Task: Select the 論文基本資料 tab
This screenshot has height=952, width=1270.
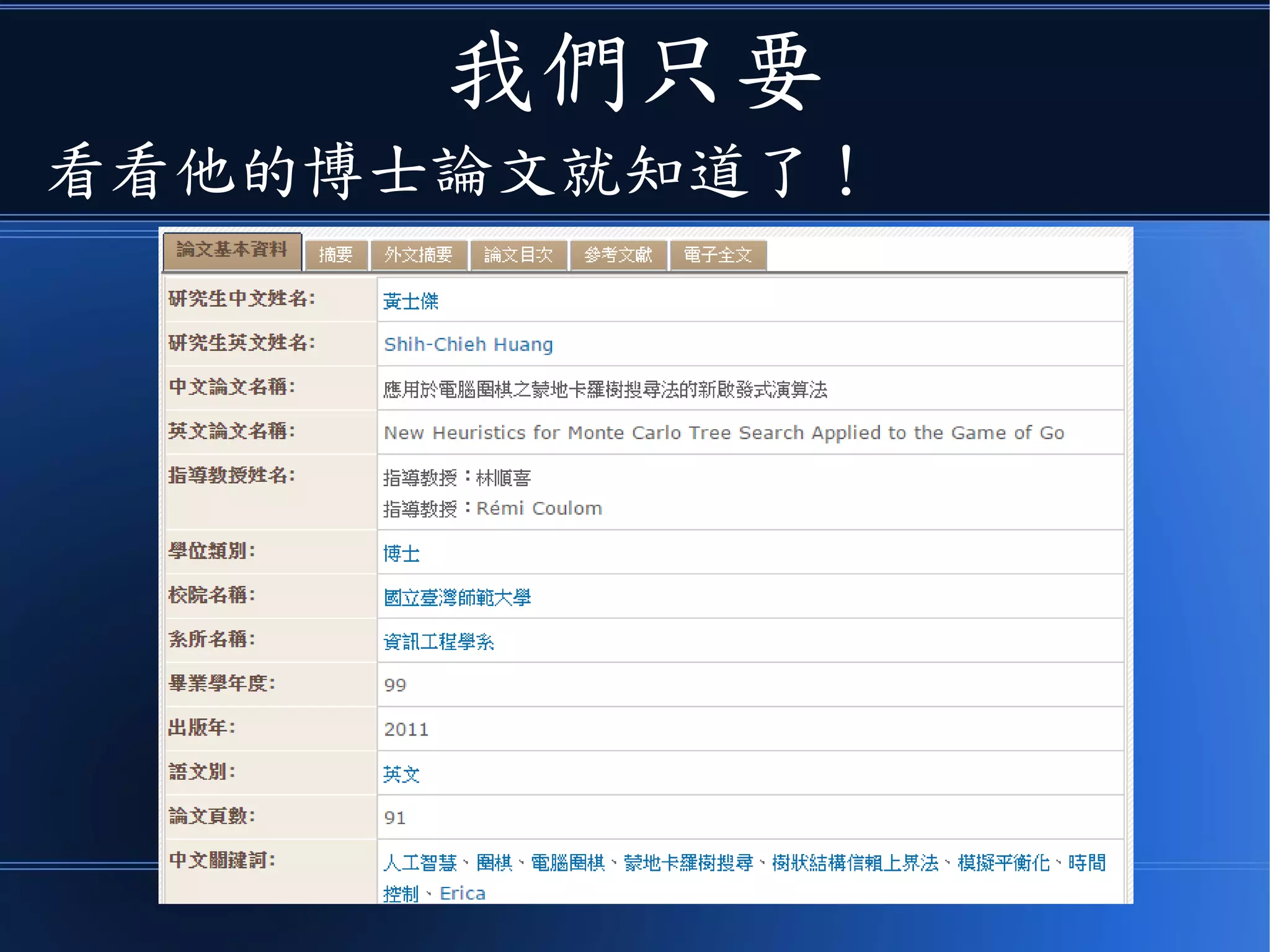Action: click(232, 251)
